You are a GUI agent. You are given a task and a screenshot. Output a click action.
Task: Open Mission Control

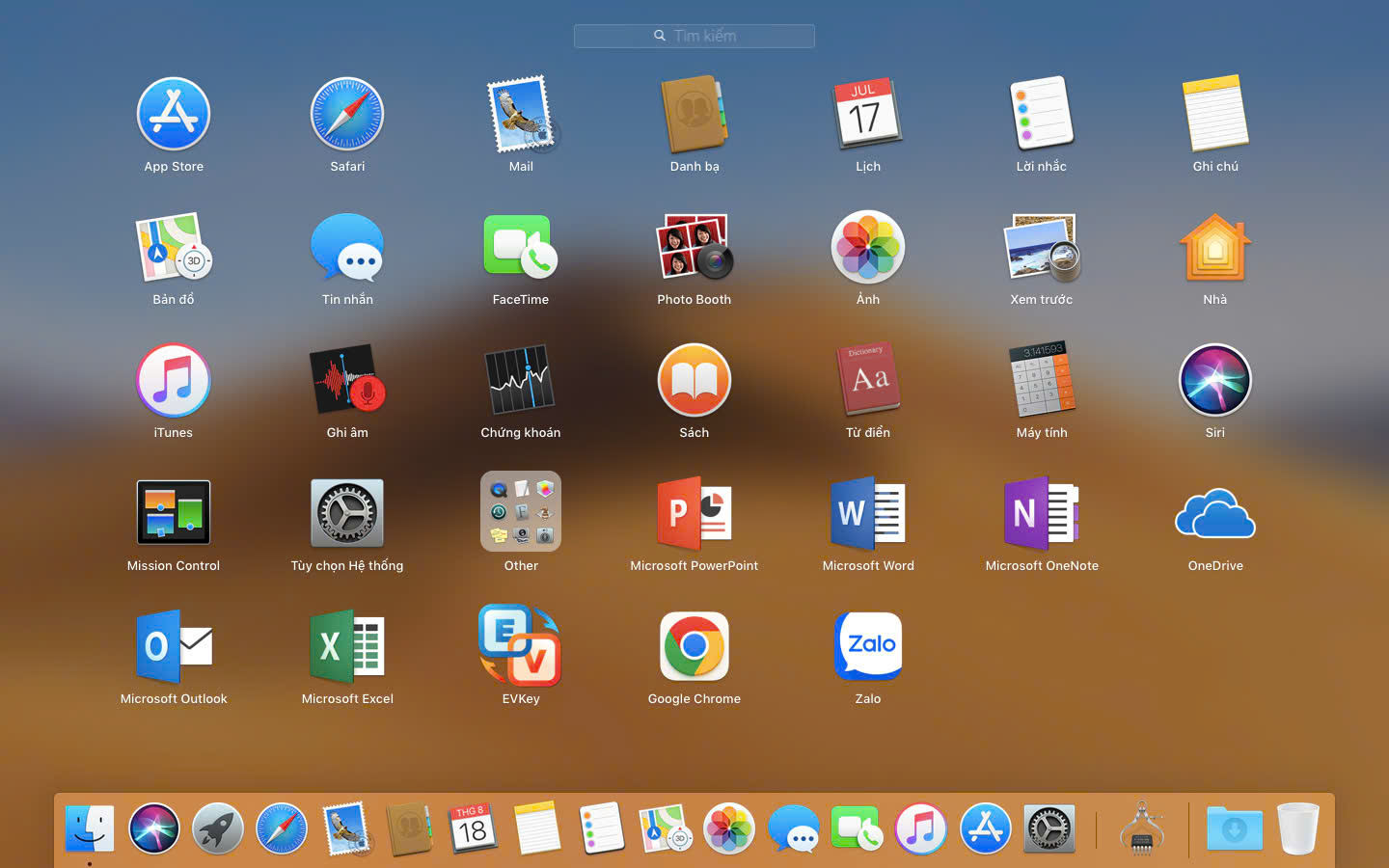tap(174, 512)
